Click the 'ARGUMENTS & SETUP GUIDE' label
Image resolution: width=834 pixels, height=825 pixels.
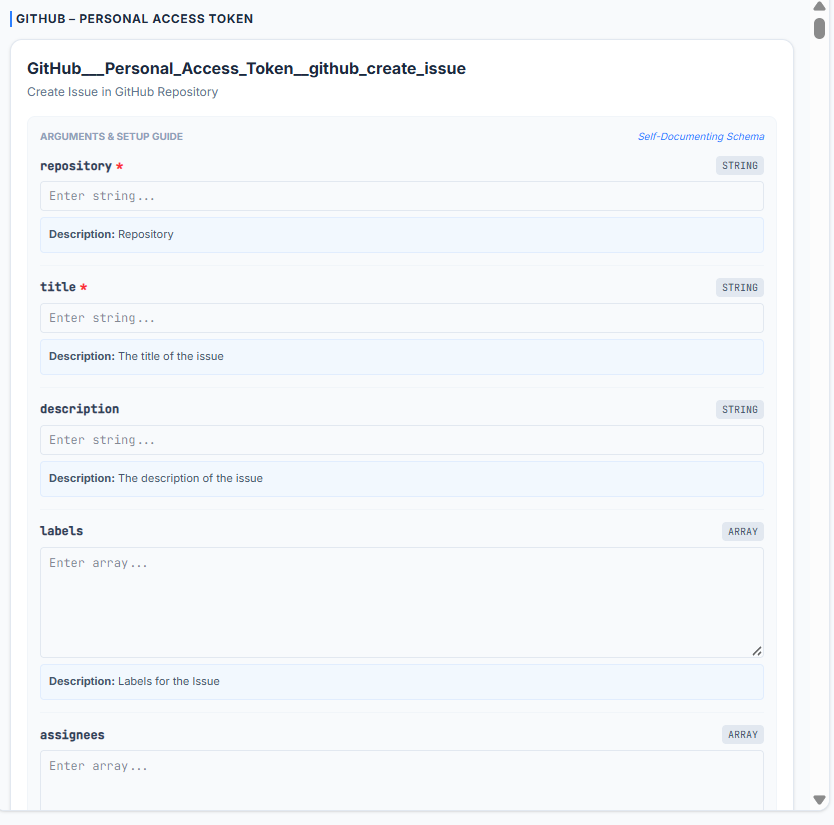pyautogui.click(x=111, y=137)
